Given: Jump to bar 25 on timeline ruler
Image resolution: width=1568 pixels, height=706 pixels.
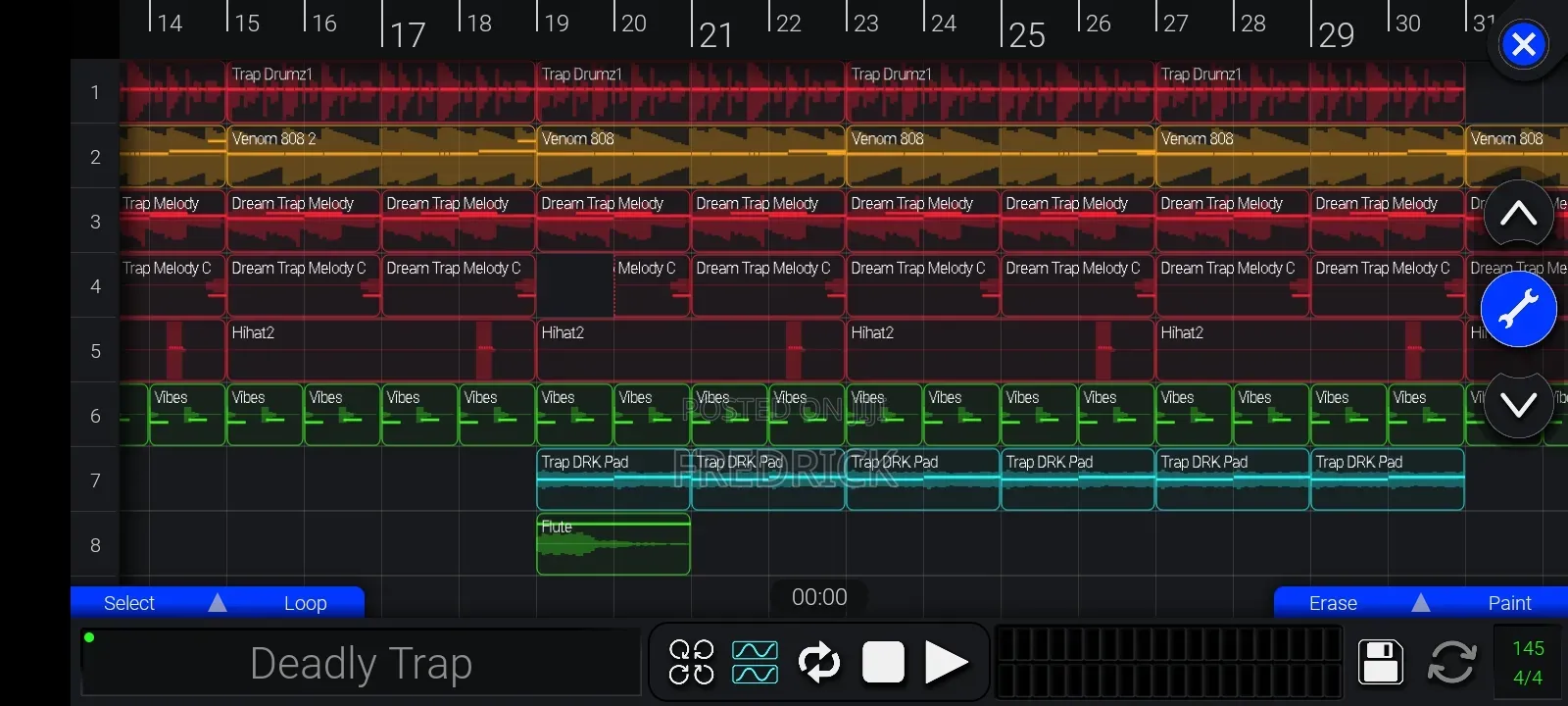Looking at the screenshot, I should (x=1026, y=34).
